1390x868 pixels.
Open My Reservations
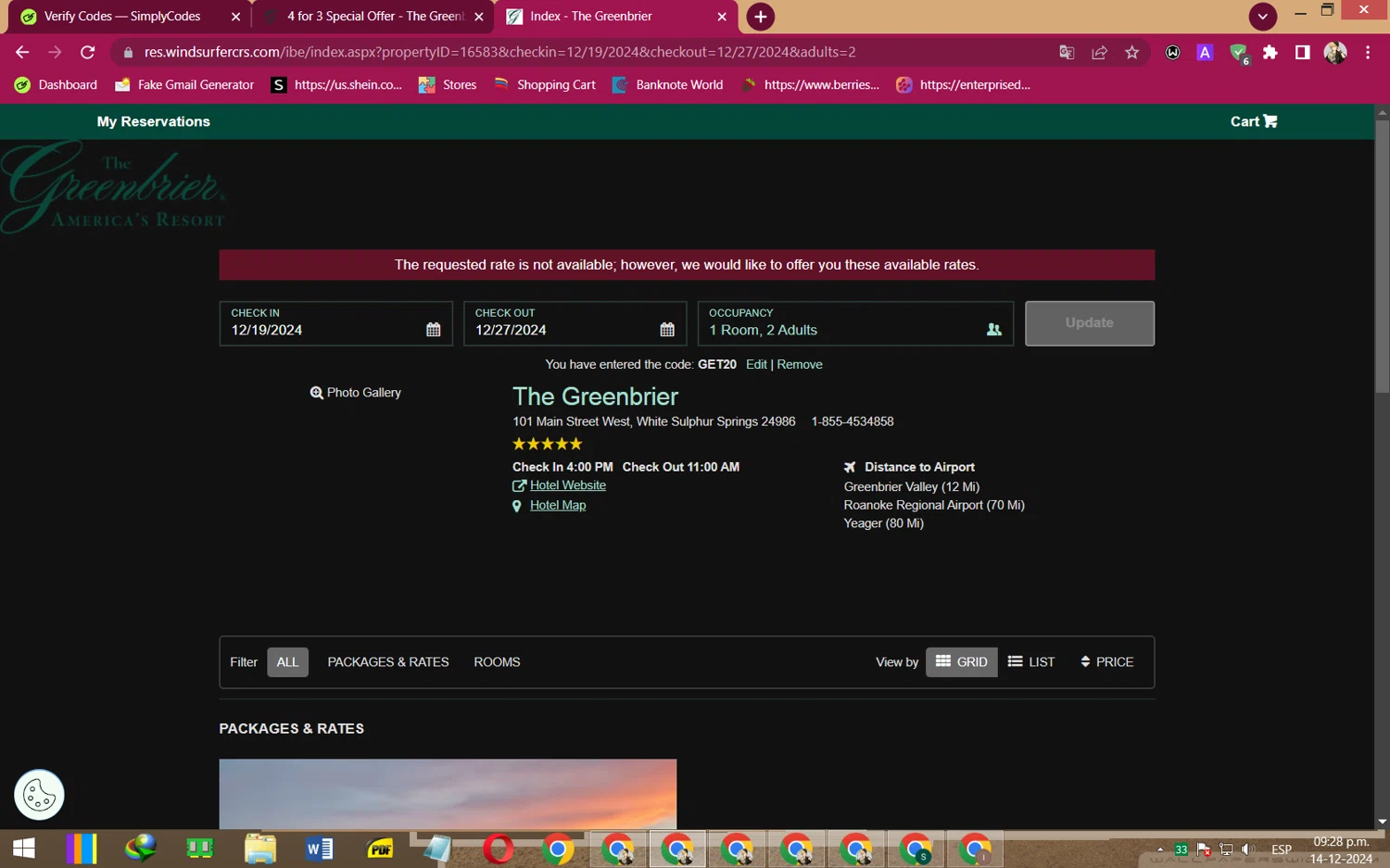154,121
